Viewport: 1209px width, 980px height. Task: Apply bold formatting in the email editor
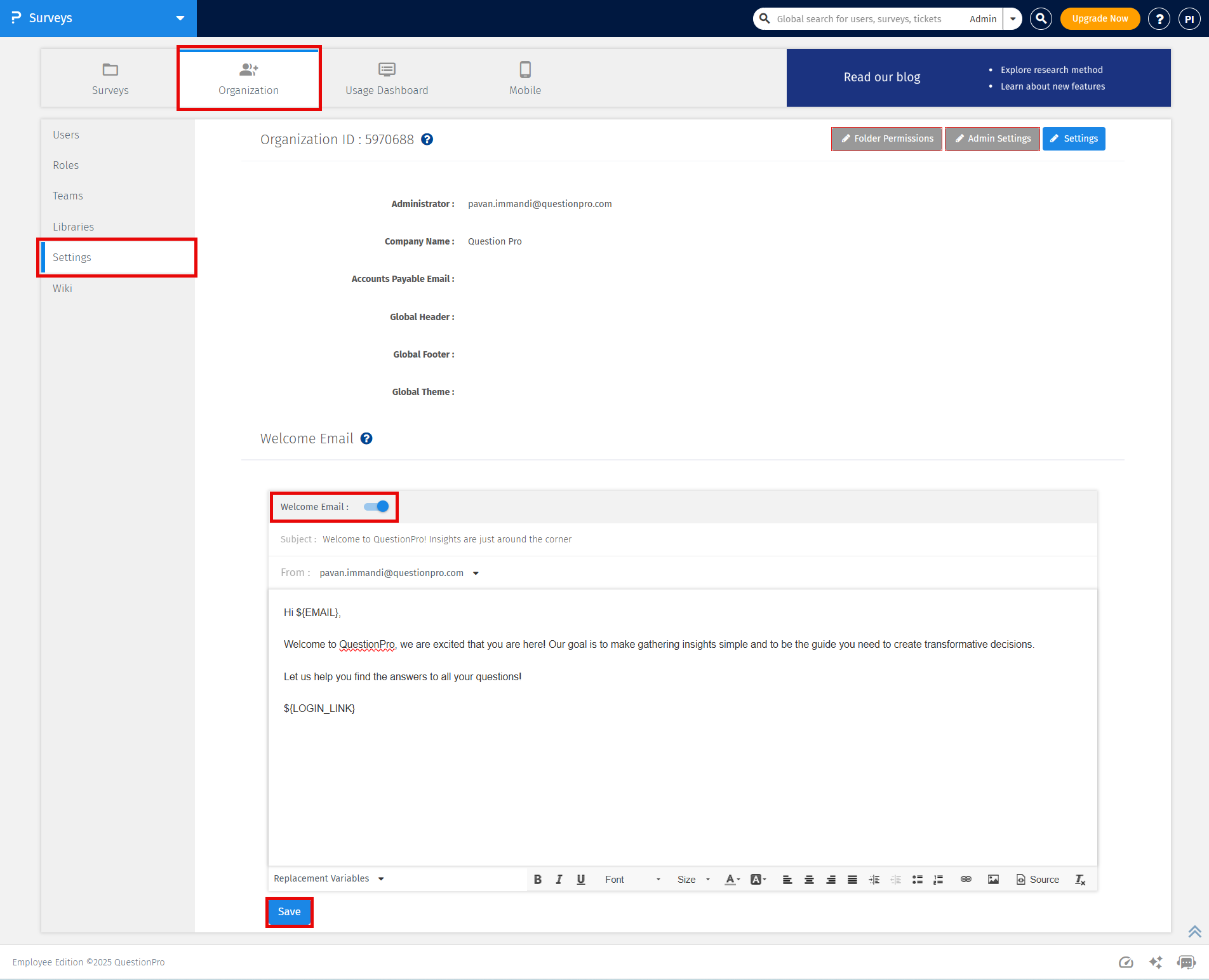[538, 879]
